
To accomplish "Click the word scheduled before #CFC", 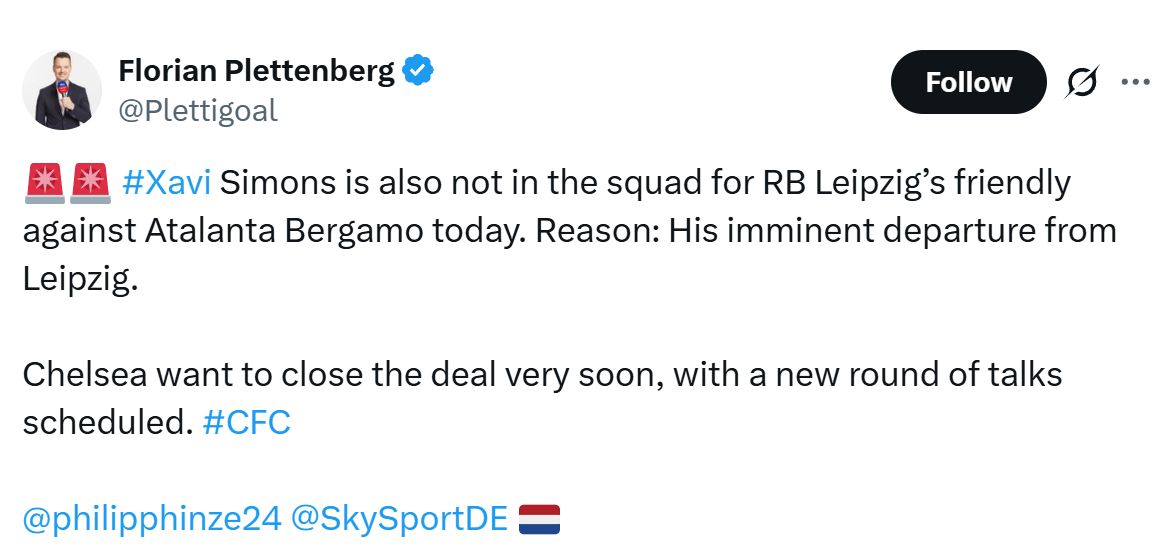I will (106, 423).
